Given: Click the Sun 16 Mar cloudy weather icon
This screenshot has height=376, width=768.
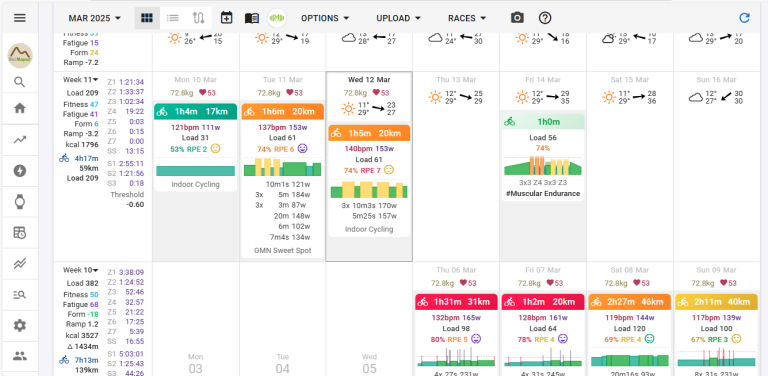Looking at the screenshot, I should tap(696, 97).
